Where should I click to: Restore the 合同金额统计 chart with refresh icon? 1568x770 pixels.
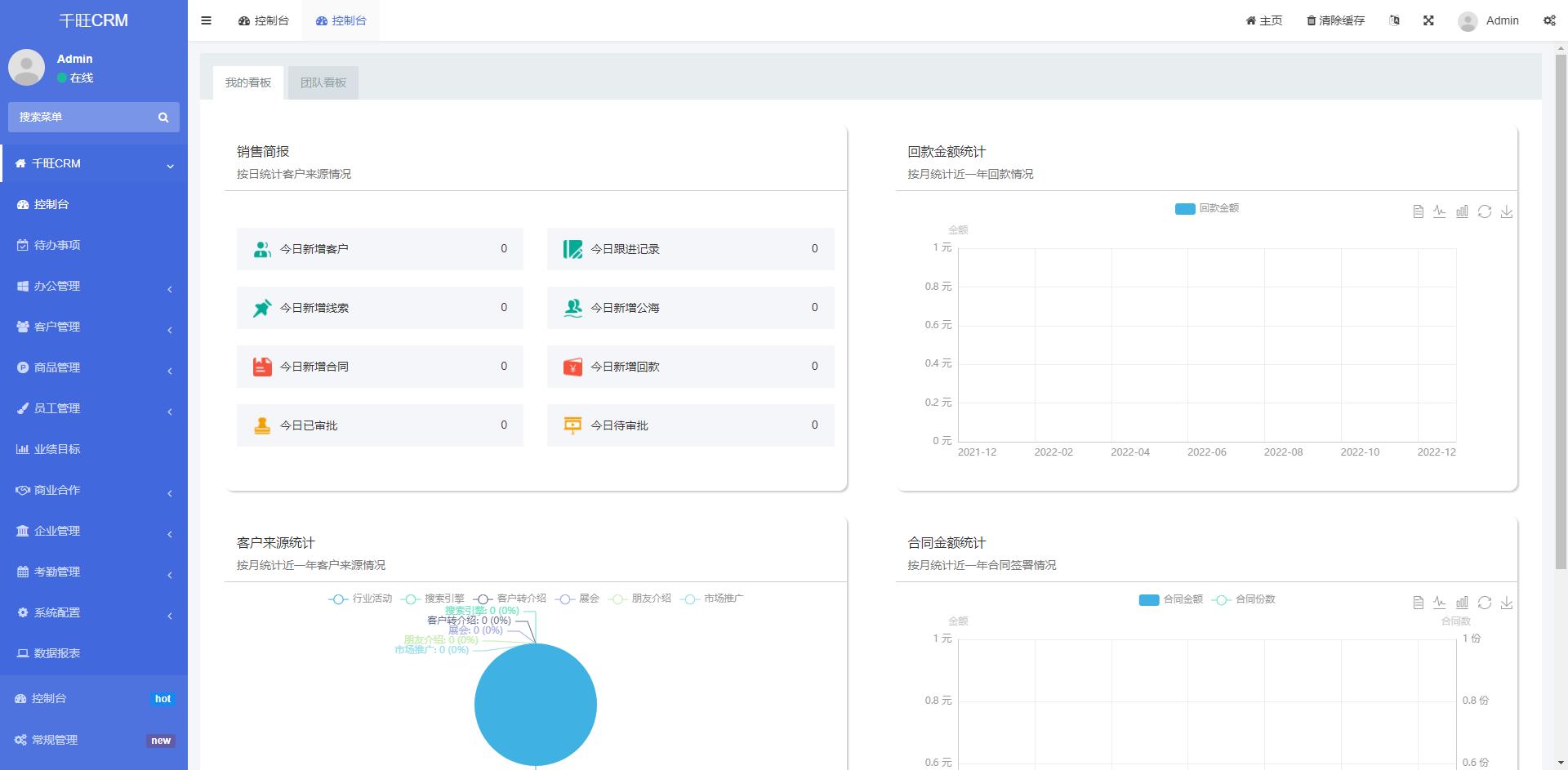point(1485,603)
